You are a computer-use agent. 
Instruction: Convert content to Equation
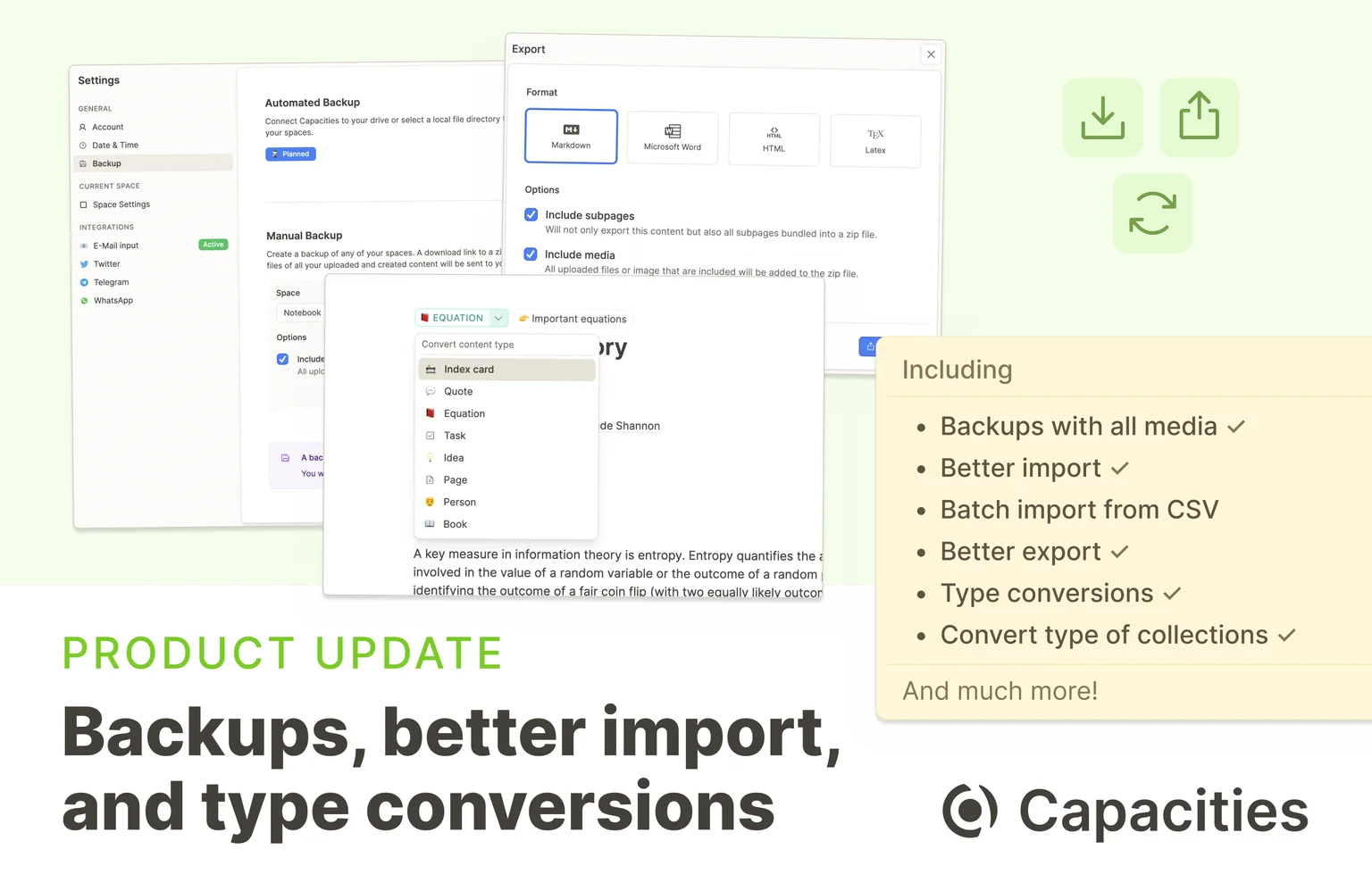pos(506,413)
